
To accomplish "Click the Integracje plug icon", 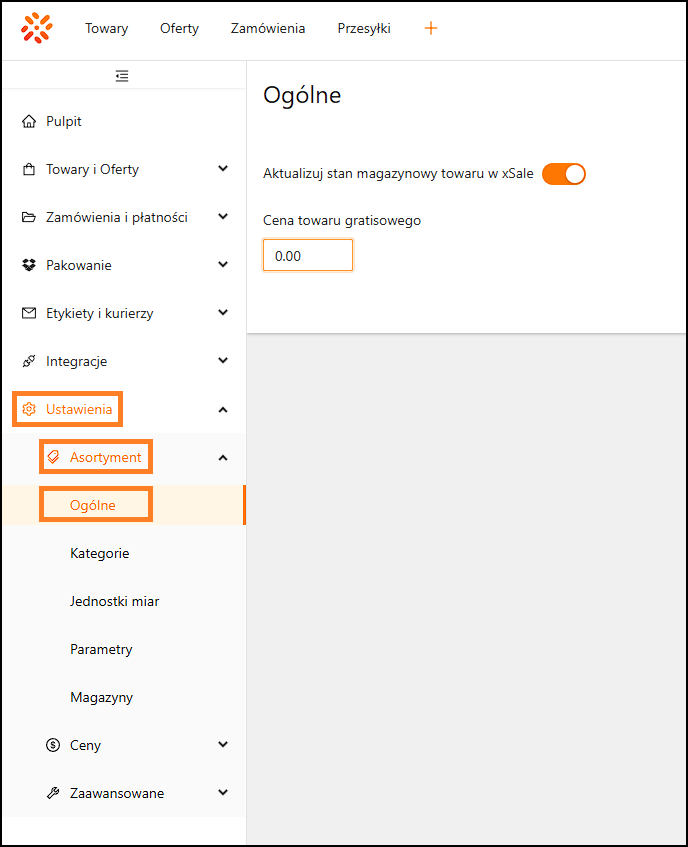I will [x=29, y=362].
